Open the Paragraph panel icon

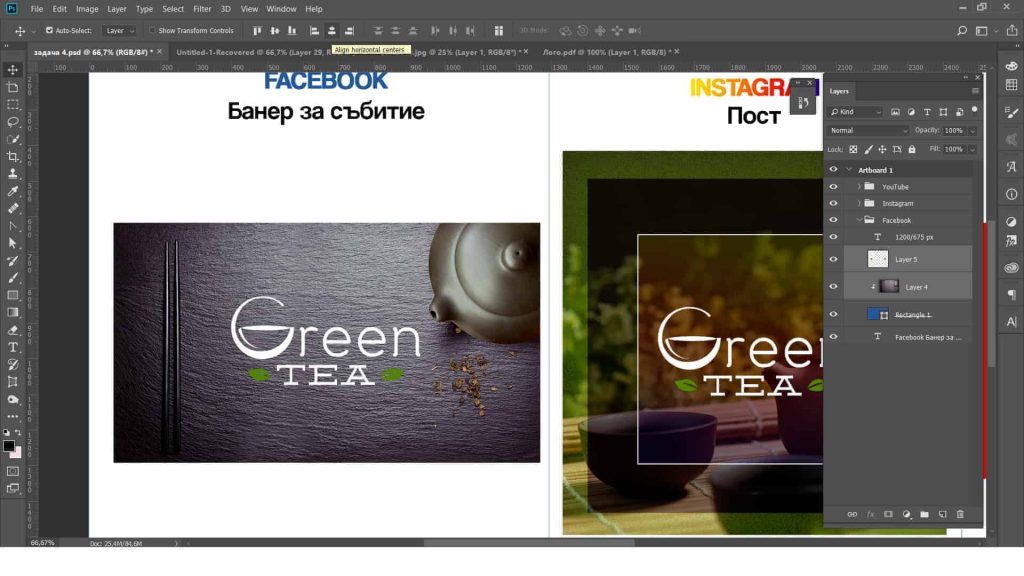1012,294
